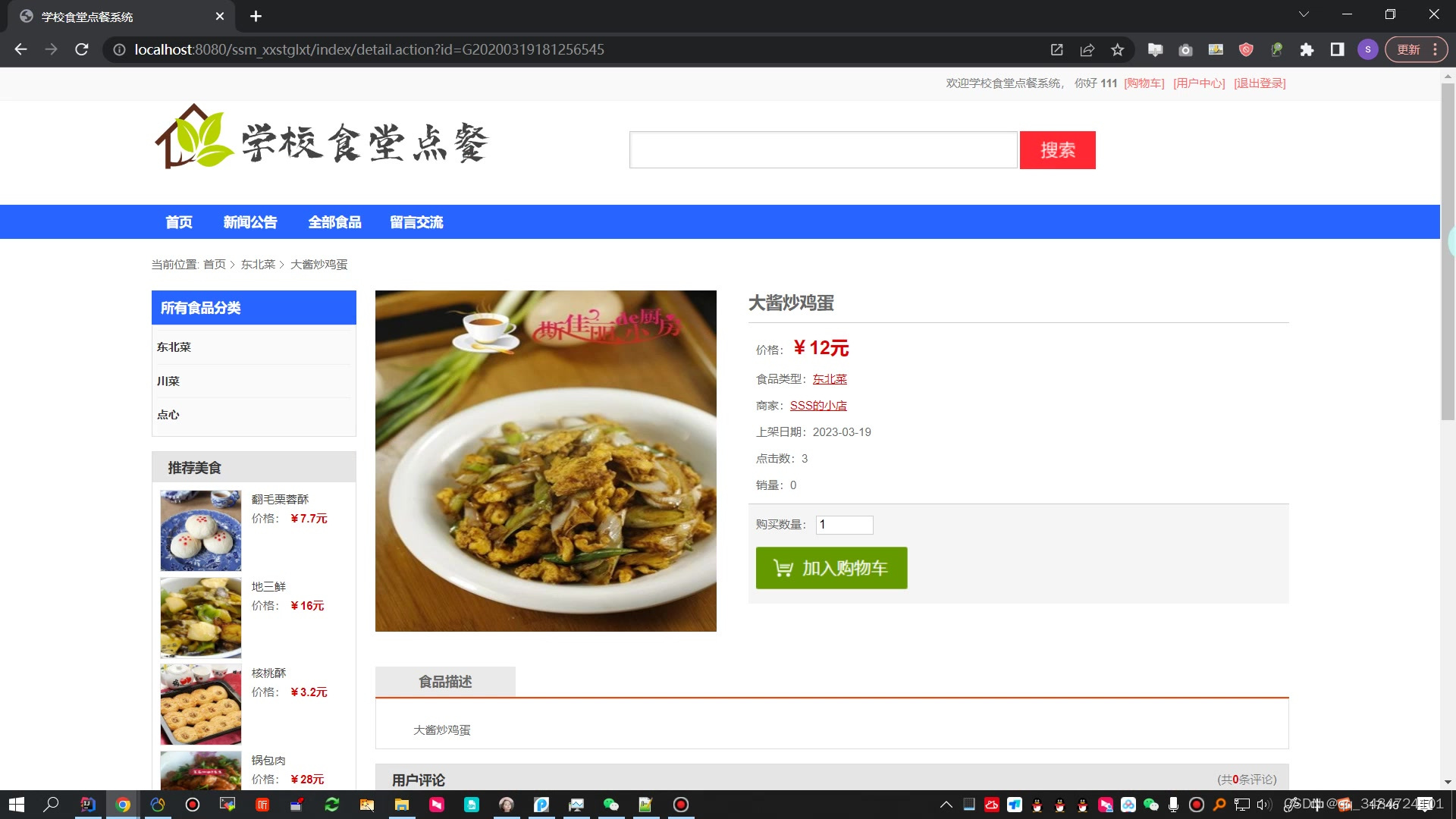Viewport: 1456px width, 819px height.
Task: Open the SSS的小店 merchant link
Action: coord(818,405)
